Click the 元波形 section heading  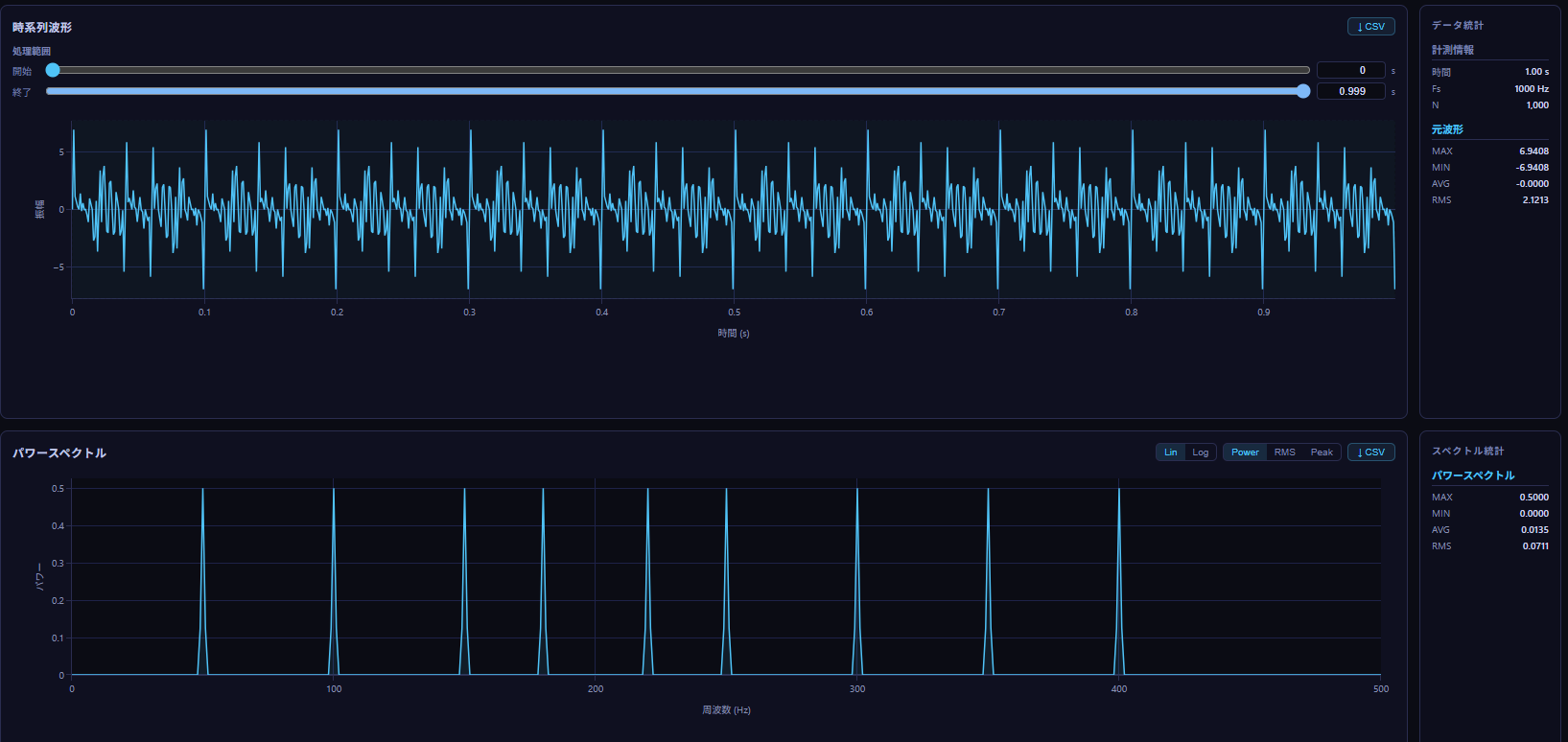(x=1447, y=129)
